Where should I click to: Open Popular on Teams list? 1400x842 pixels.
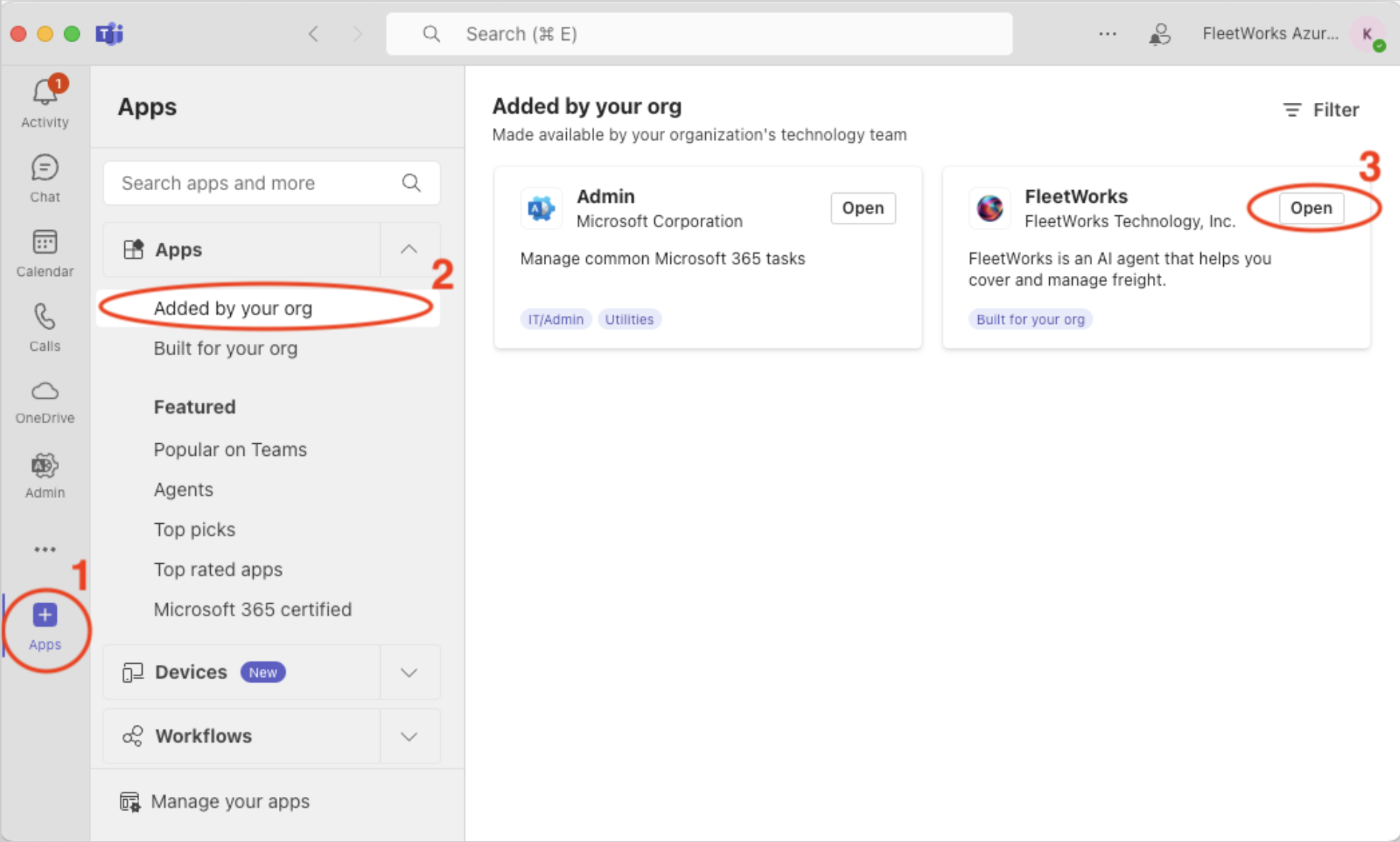[230, 449]
